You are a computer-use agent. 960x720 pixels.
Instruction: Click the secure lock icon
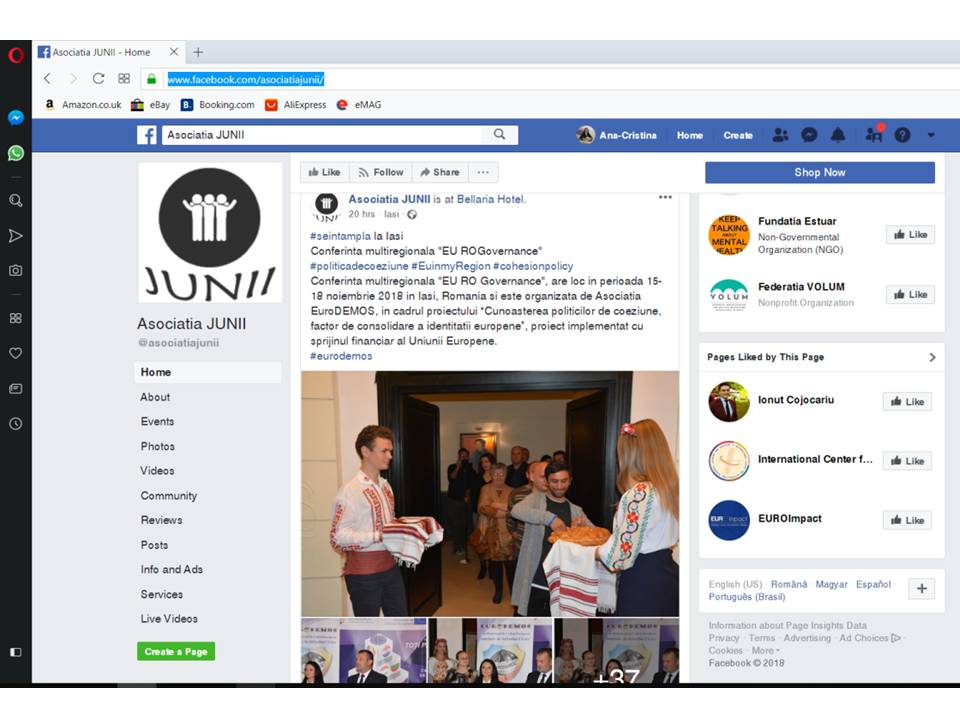click(151, 79)
